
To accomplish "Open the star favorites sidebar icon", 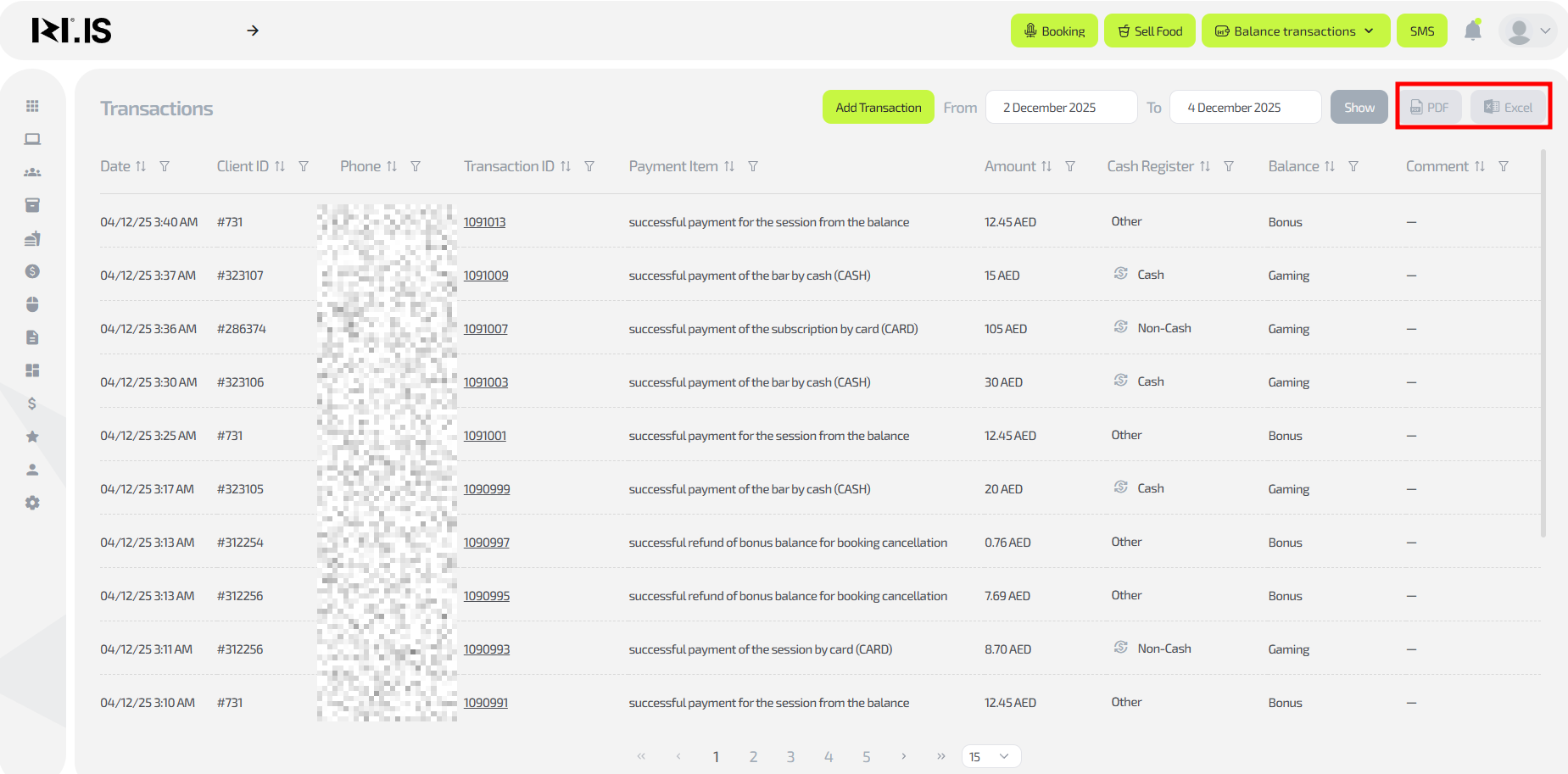I will [x=32, y=437].
